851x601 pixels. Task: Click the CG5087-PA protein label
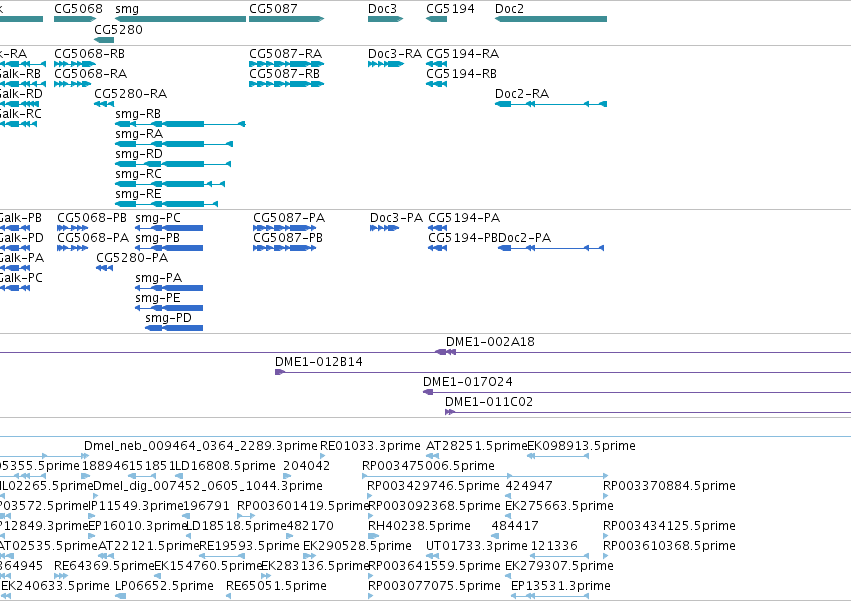point(289,218)
